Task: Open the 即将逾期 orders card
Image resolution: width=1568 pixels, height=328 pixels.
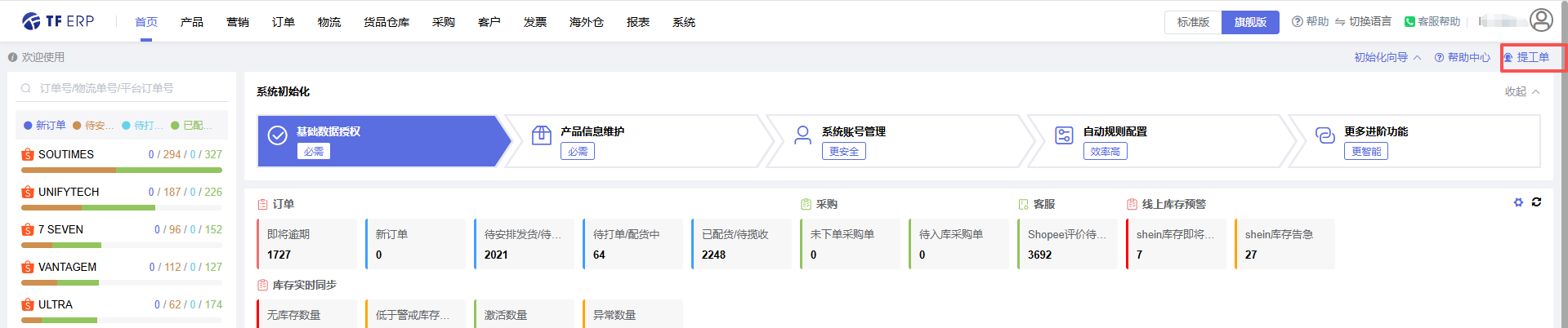Action: (x=307, y=244)
